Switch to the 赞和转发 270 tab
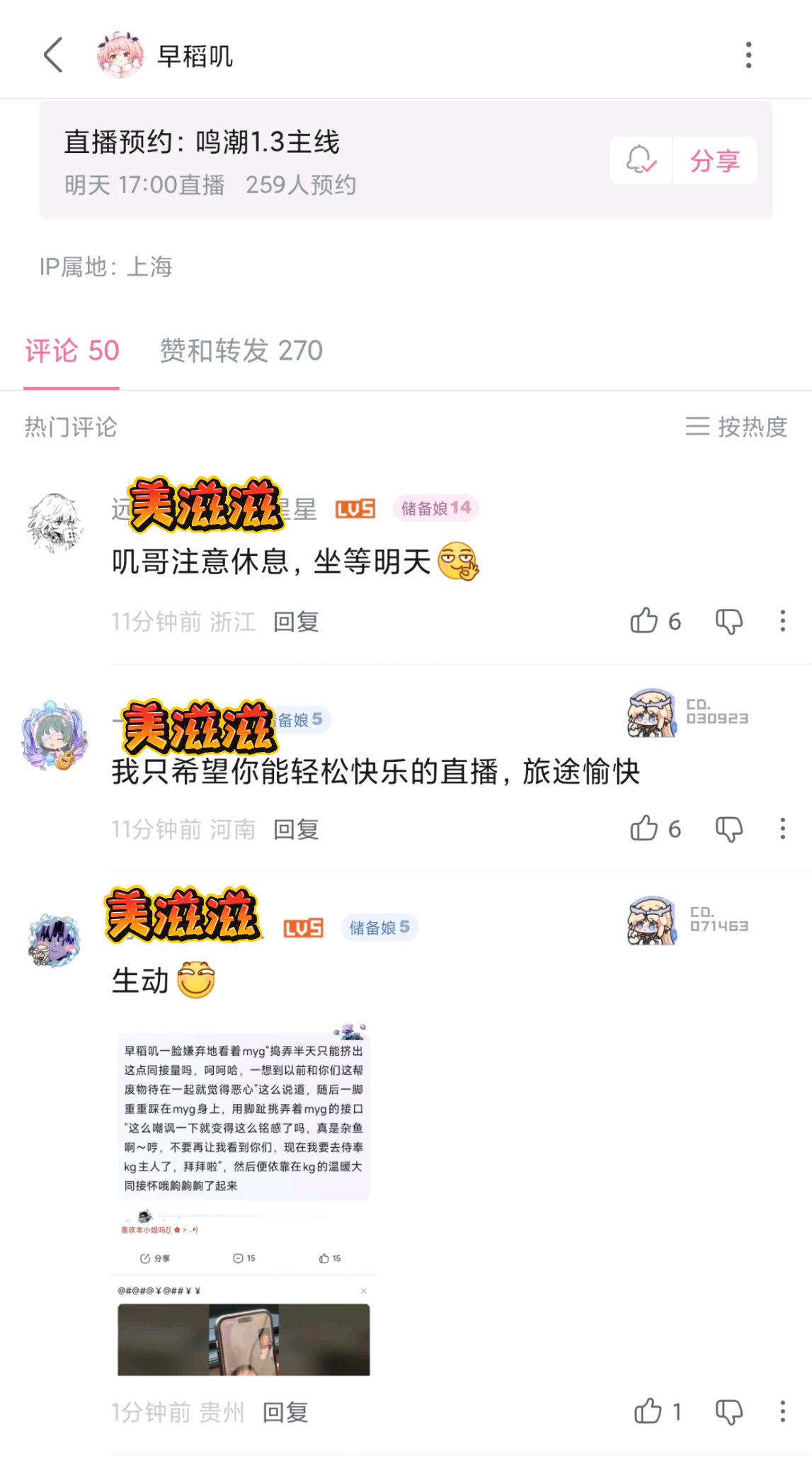 point(241,351)
